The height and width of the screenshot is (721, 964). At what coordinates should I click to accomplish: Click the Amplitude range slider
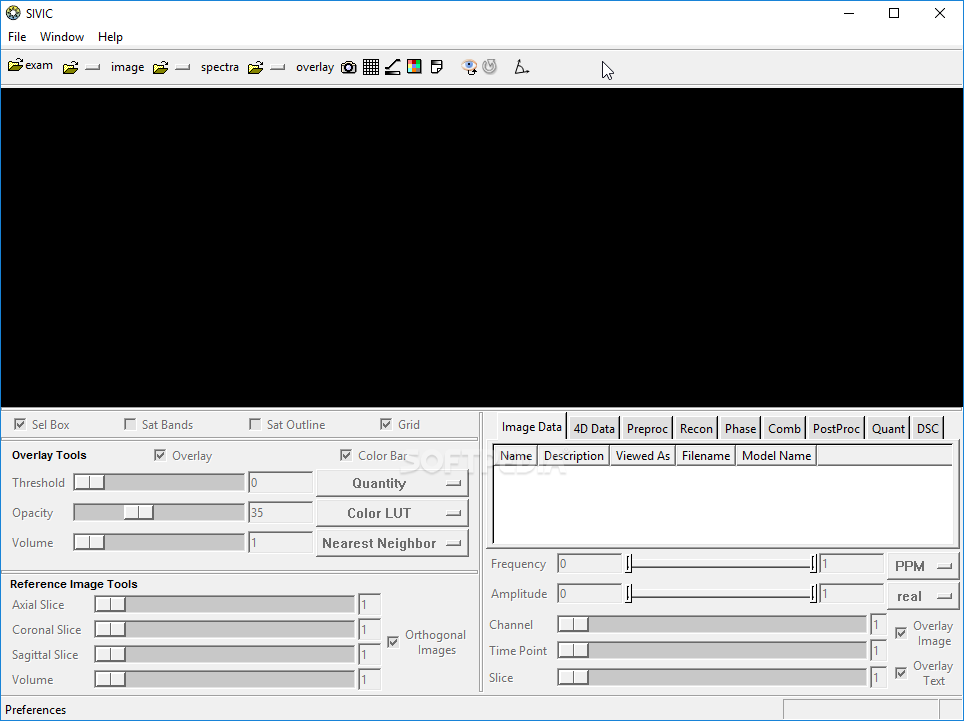tap(721, 594)
